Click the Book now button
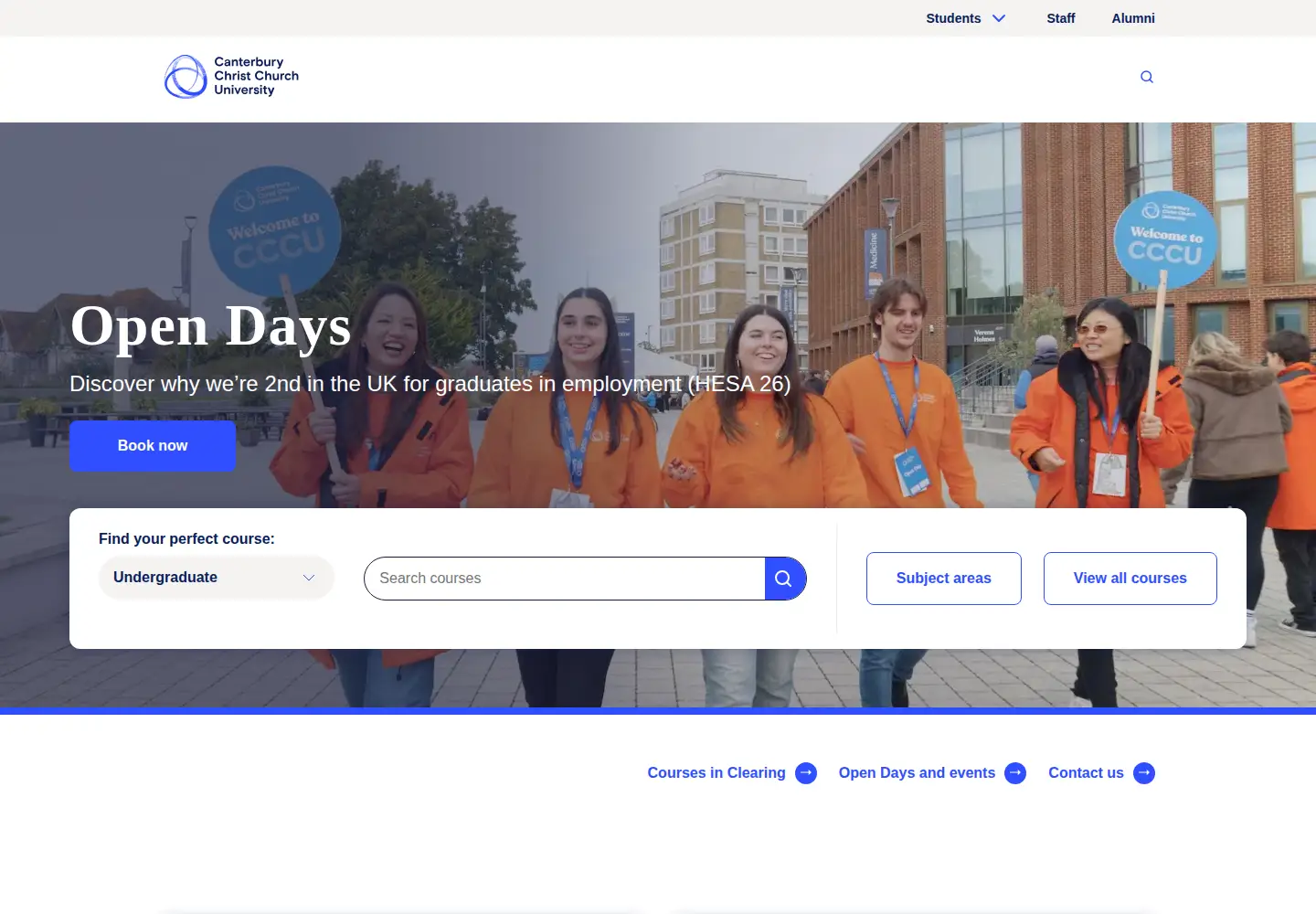The image size is (1316, 914). click(153, 446)
